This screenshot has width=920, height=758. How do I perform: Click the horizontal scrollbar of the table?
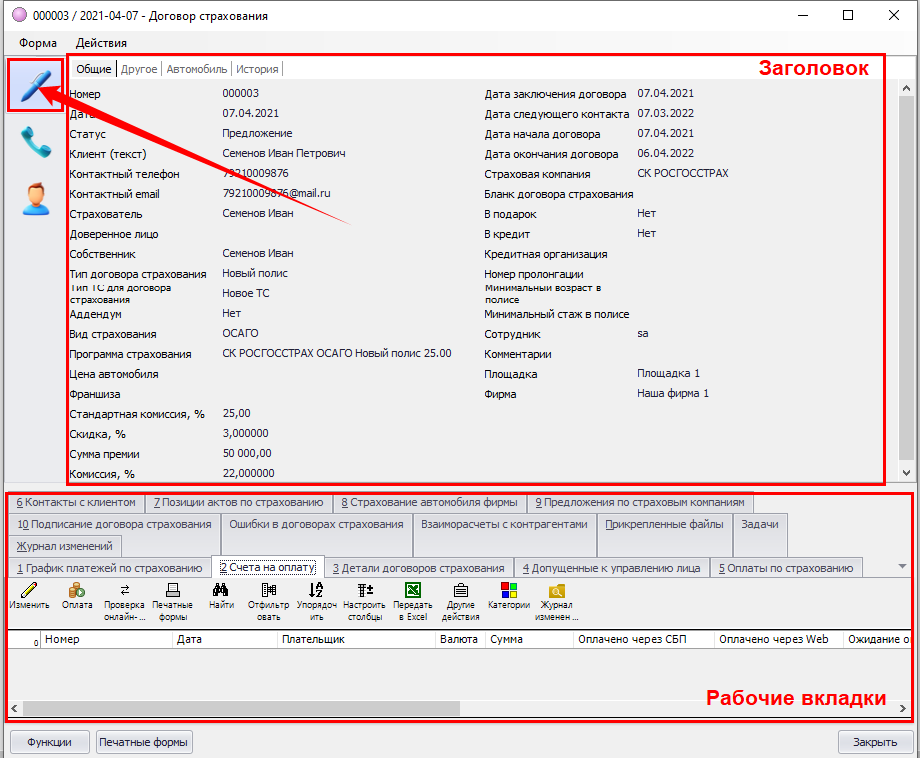point(240,708)
